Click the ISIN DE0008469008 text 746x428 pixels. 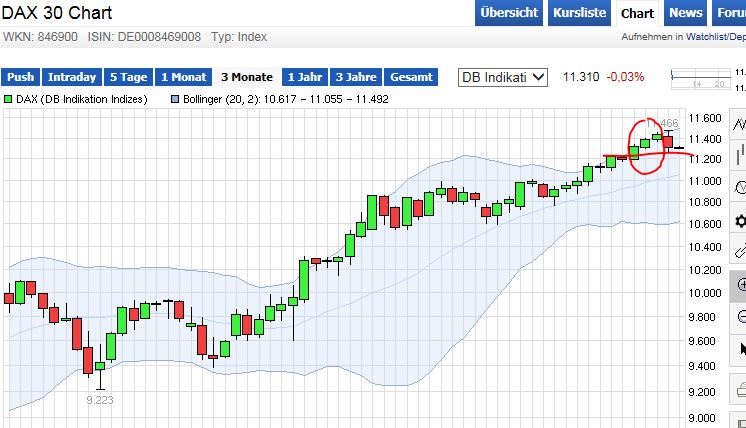144,37
